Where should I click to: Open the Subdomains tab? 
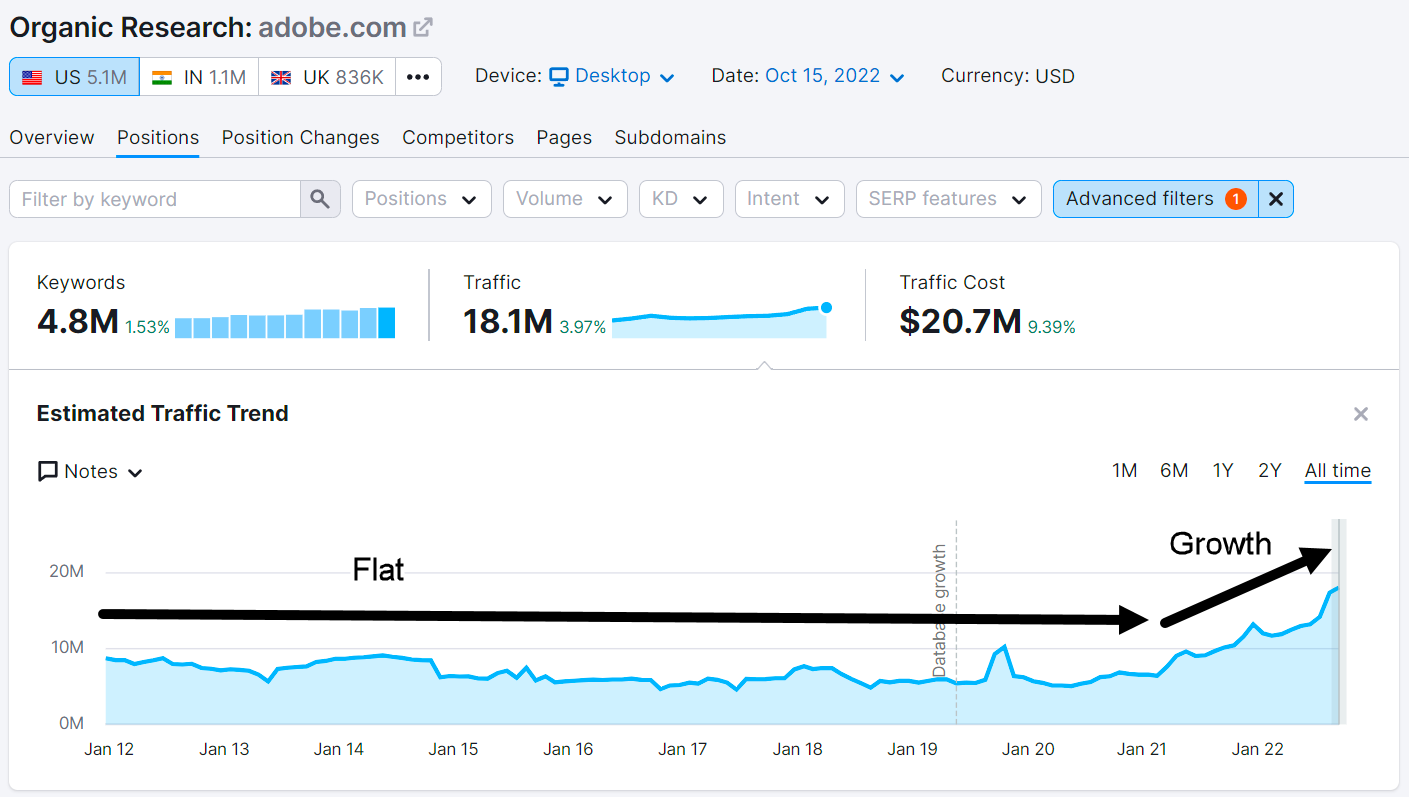tap(670, 137)
